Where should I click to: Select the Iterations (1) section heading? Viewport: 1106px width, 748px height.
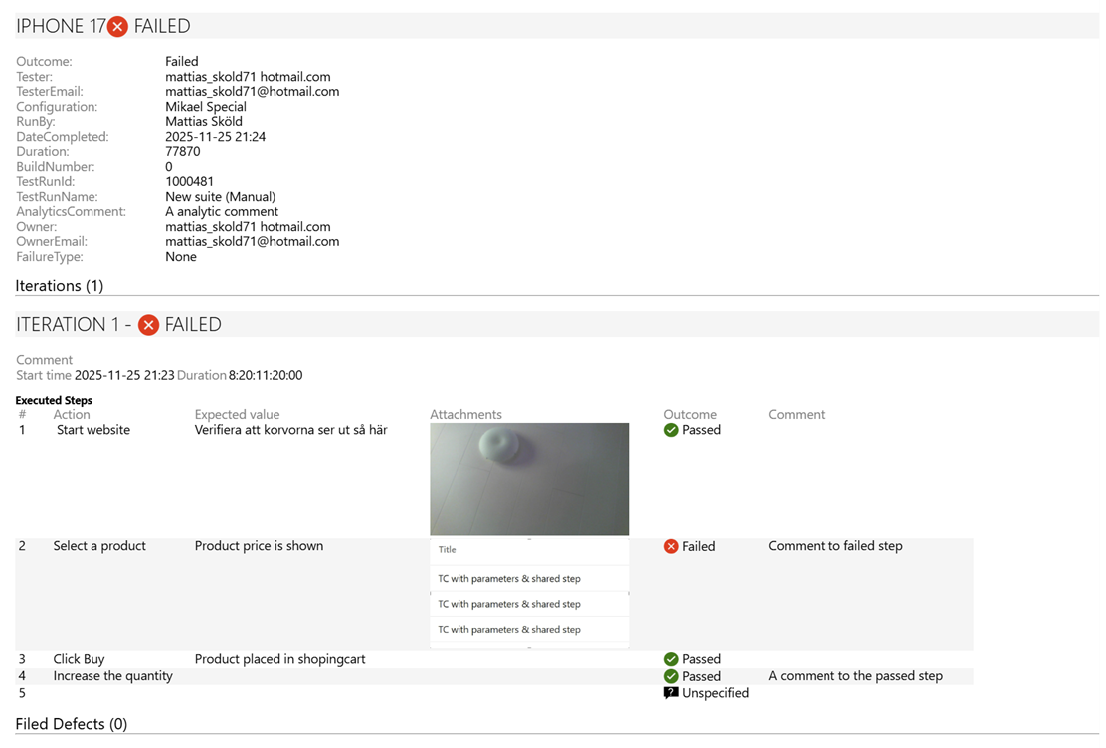coord(59,286)
